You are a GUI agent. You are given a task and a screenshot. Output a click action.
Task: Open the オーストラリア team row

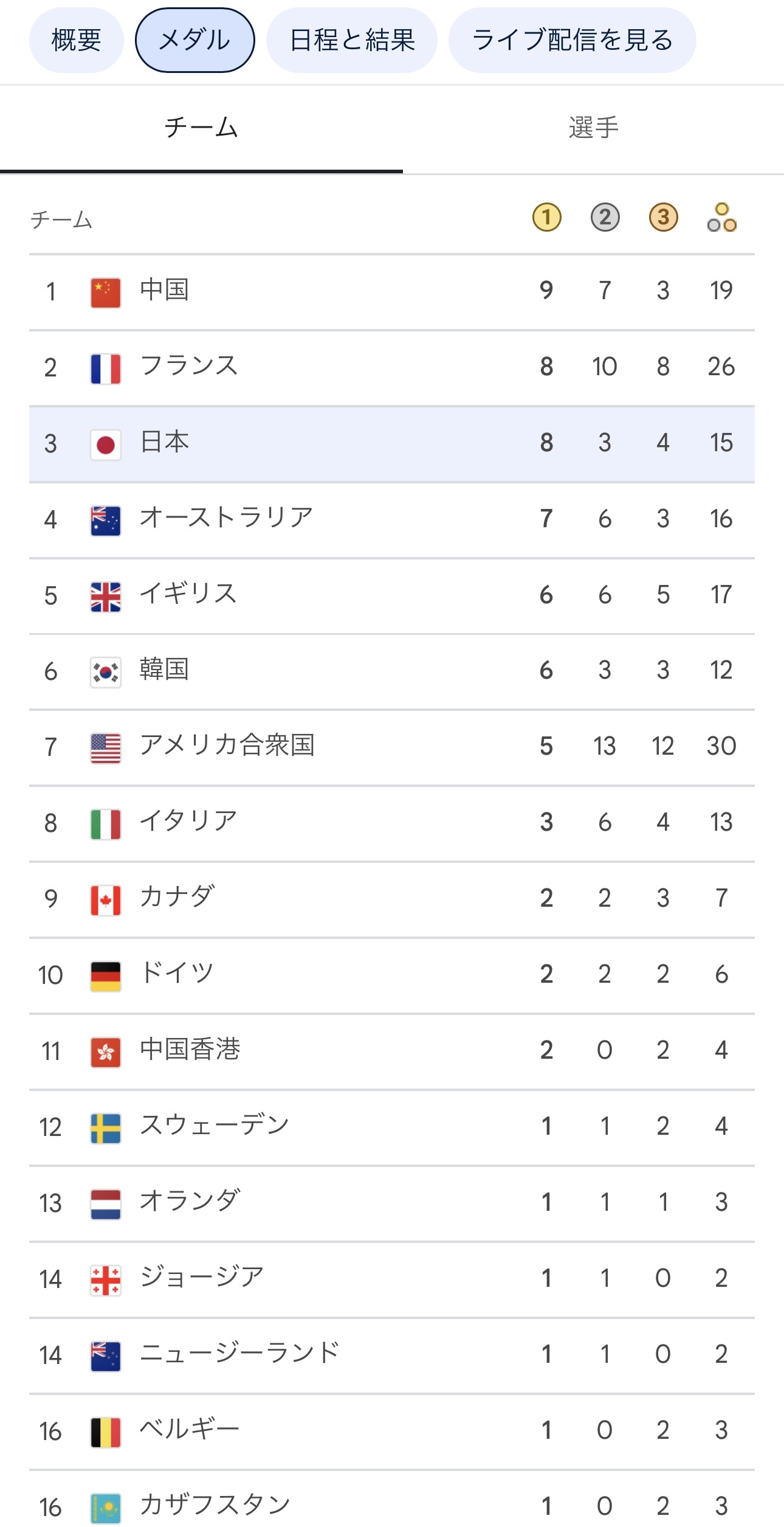click(x=392, y=520)
